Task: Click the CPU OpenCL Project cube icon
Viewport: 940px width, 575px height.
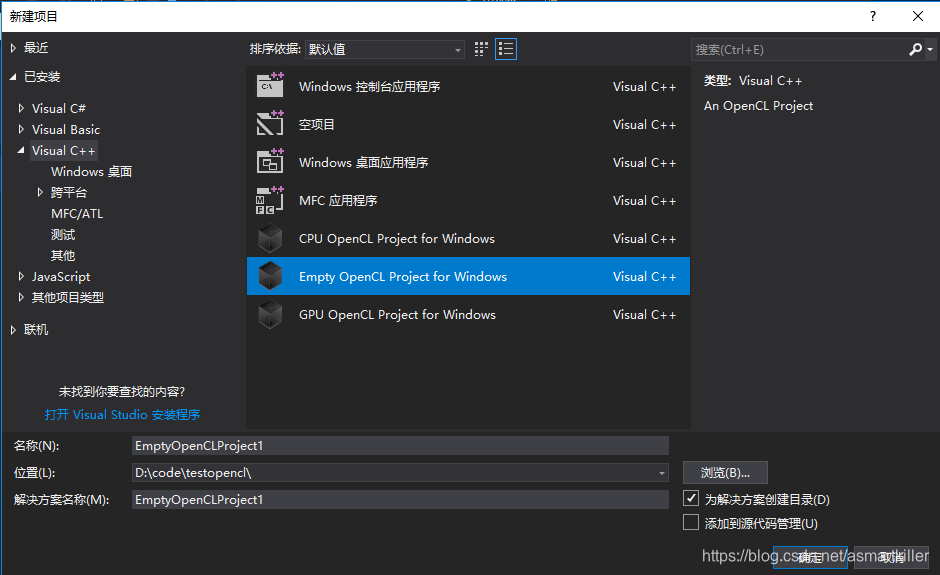Action: 270,238
